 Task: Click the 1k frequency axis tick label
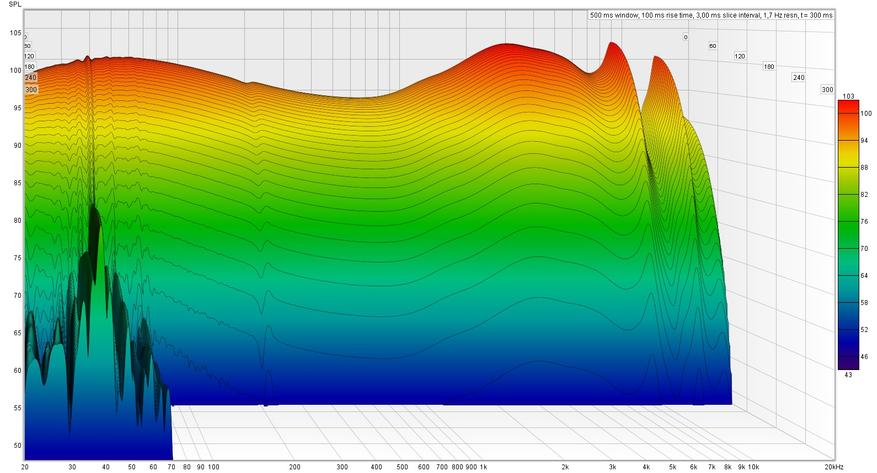point(484,467)
